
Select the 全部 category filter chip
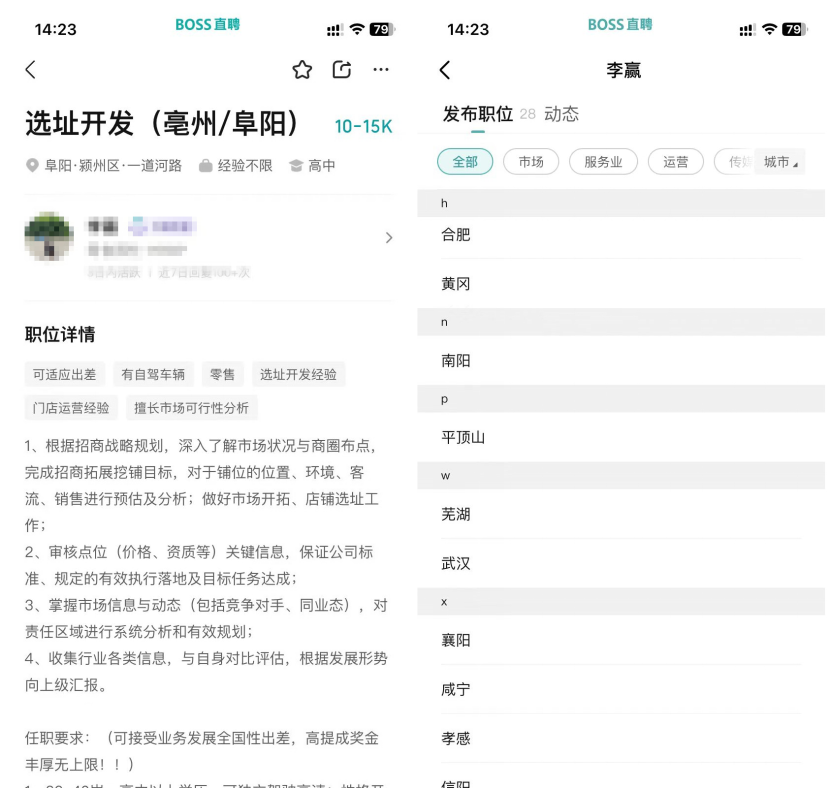(465, 162)
